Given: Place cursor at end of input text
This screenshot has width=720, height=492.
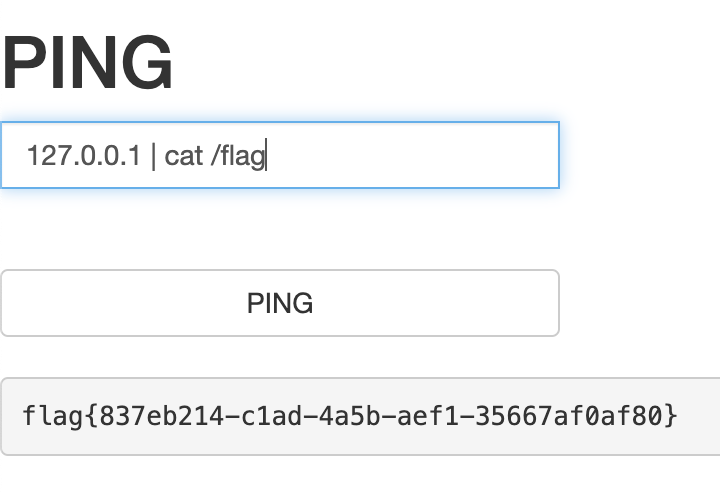Looking at the screenshot, I should (267, 156).
